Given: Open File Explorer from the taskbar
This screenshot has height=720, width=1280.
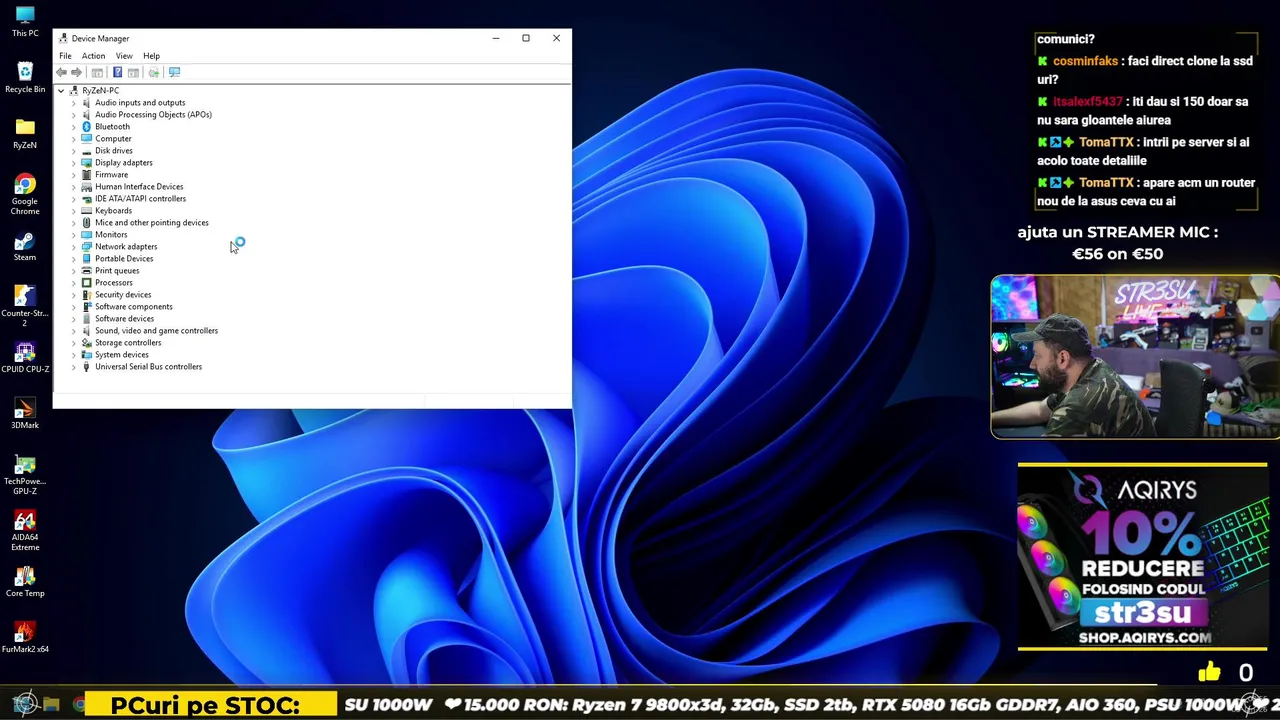Looking at the screenshot, I should point(51,705).
